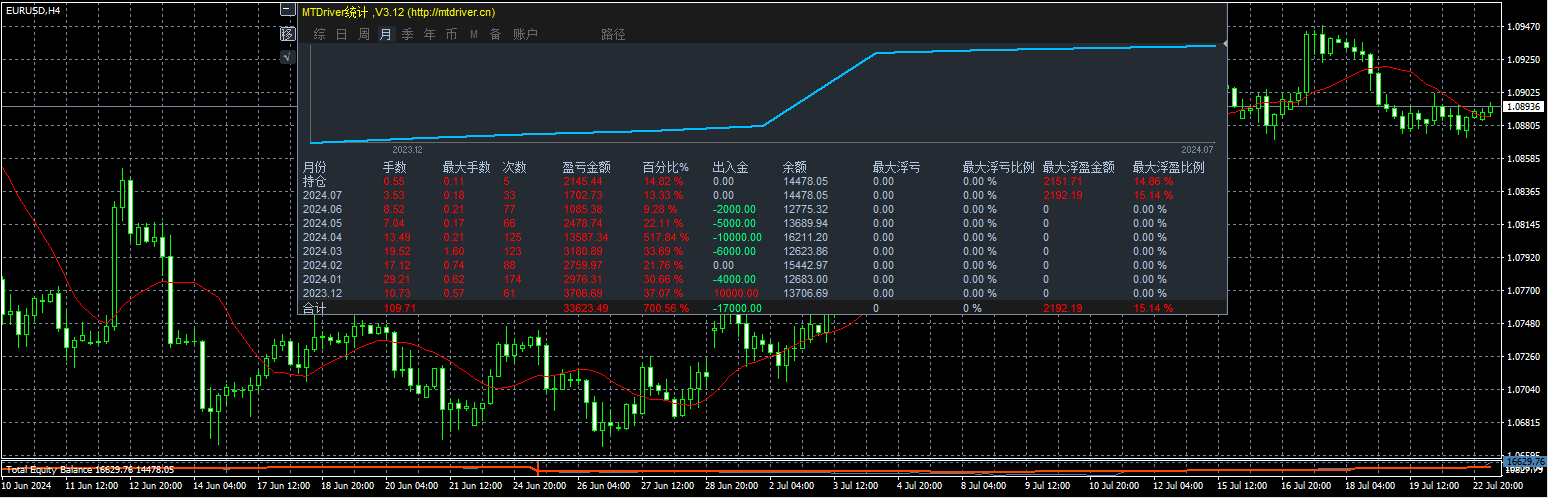Click the 2024.07 end date on equity curve
The height and width of the screenshot is (498, 1548).
1196,149
